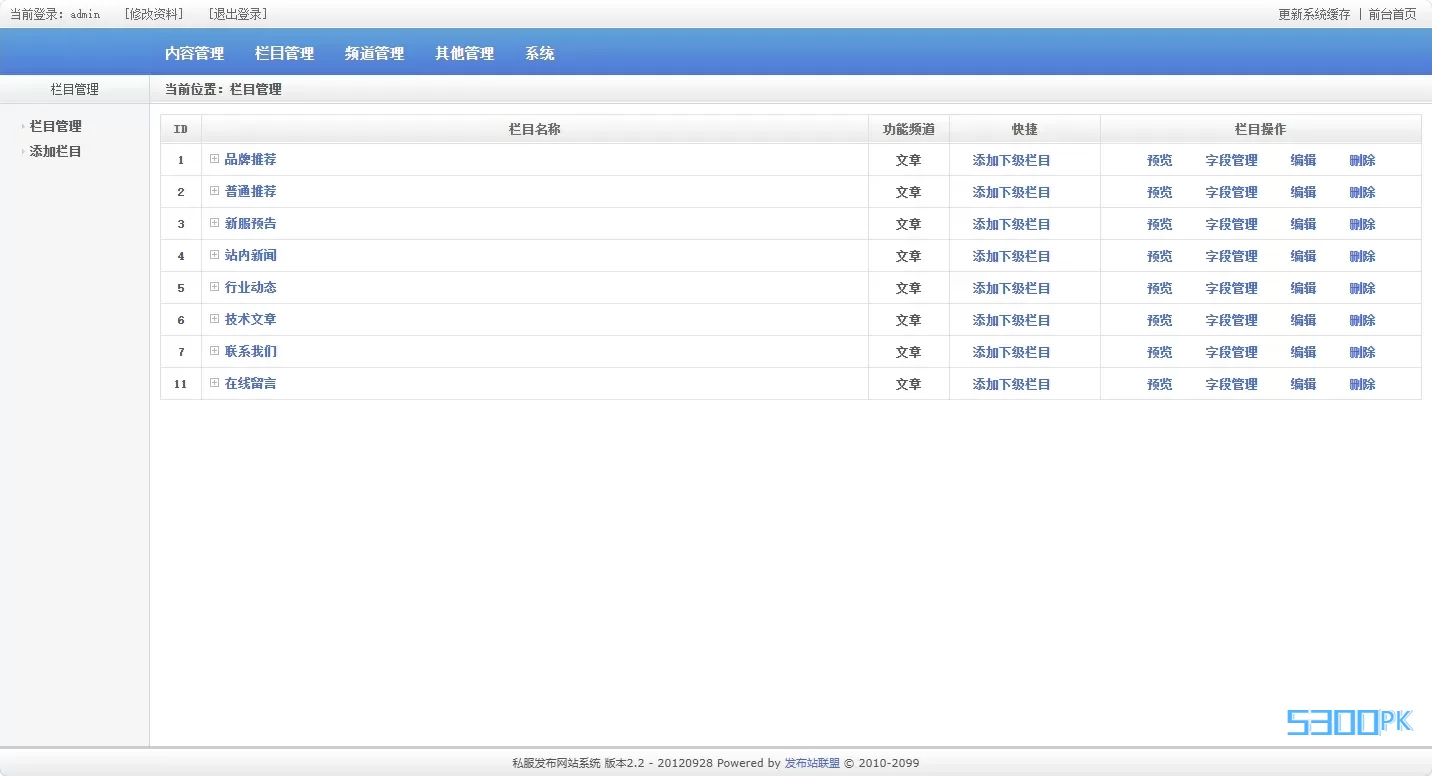The width and height of the screenshot is (1432, 776).
Task: Open 字段管理 for 普通推荐
Action: coord(1231,192)
